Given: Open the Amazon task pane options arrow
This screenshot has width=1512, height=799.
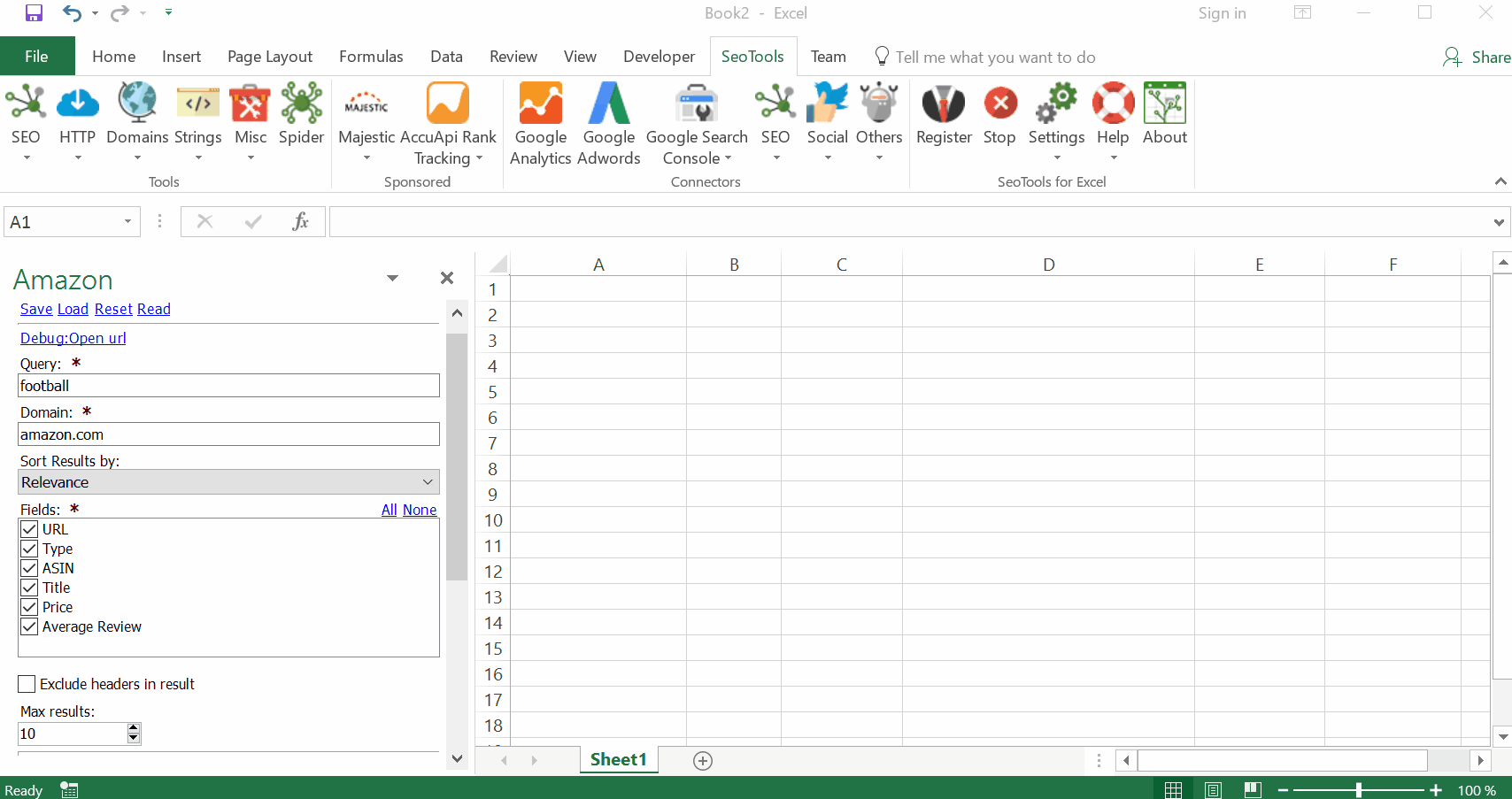Looking at the screenshot, I should (392, 279).
